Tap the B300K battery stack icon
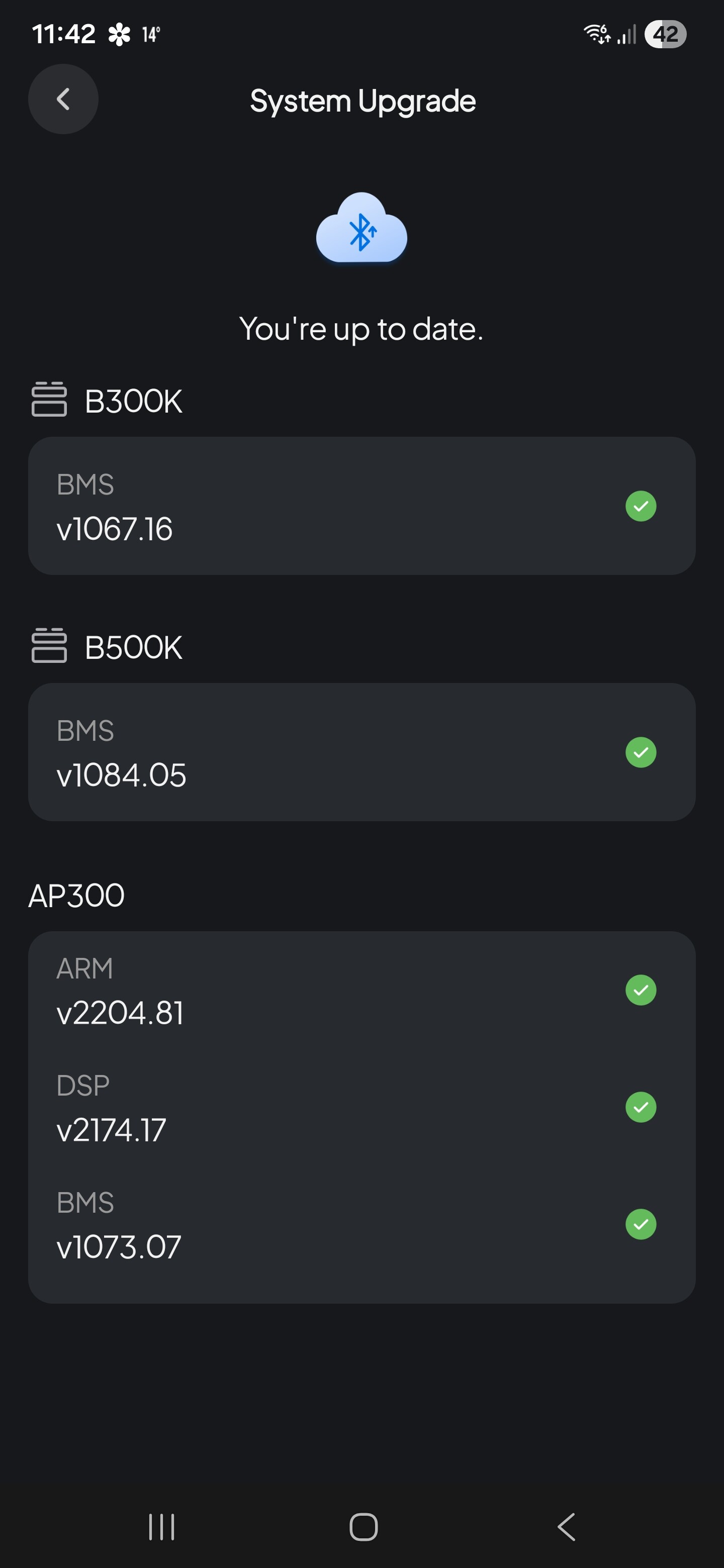Viewport: 724px width, 1568px height. click(49, 400)
